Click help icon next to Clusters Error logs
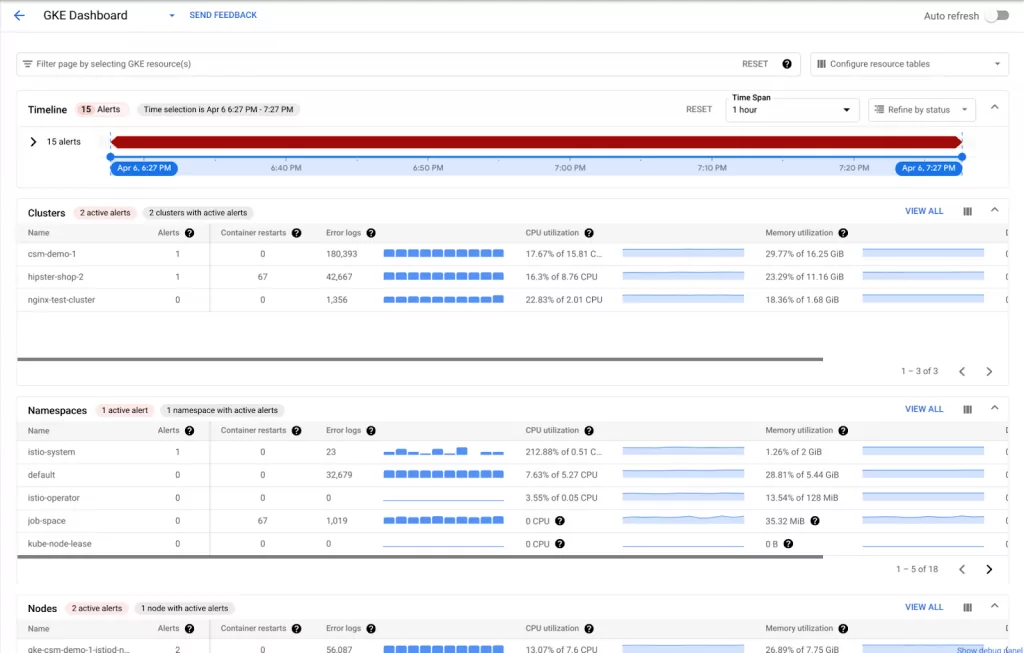The width and height of the screenshot is (1024, 653). click(371, 233)
